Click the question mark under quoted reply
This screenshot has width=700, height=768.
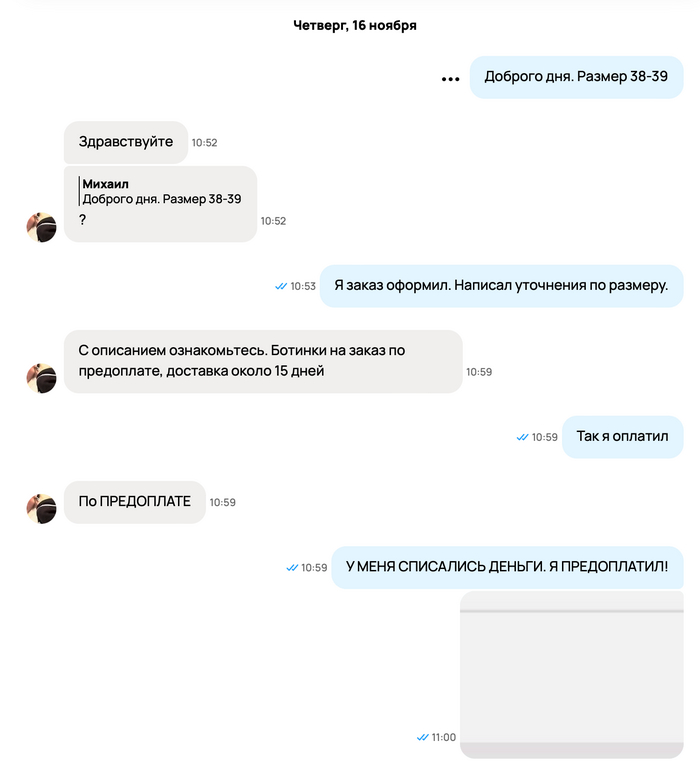[82, 220]
